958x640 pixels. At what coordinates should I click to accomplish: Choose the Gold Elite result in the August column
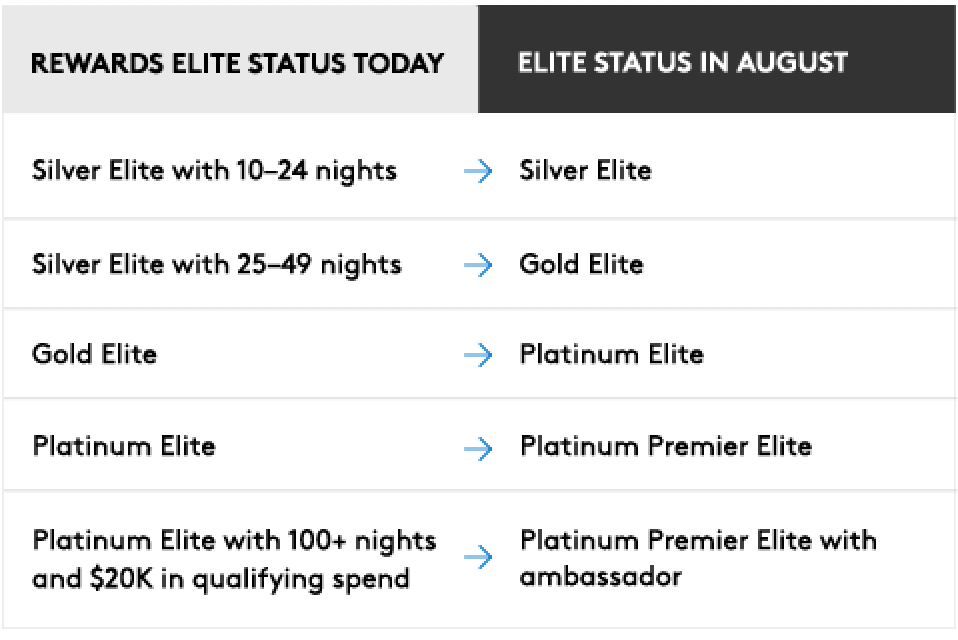point(581,265)
